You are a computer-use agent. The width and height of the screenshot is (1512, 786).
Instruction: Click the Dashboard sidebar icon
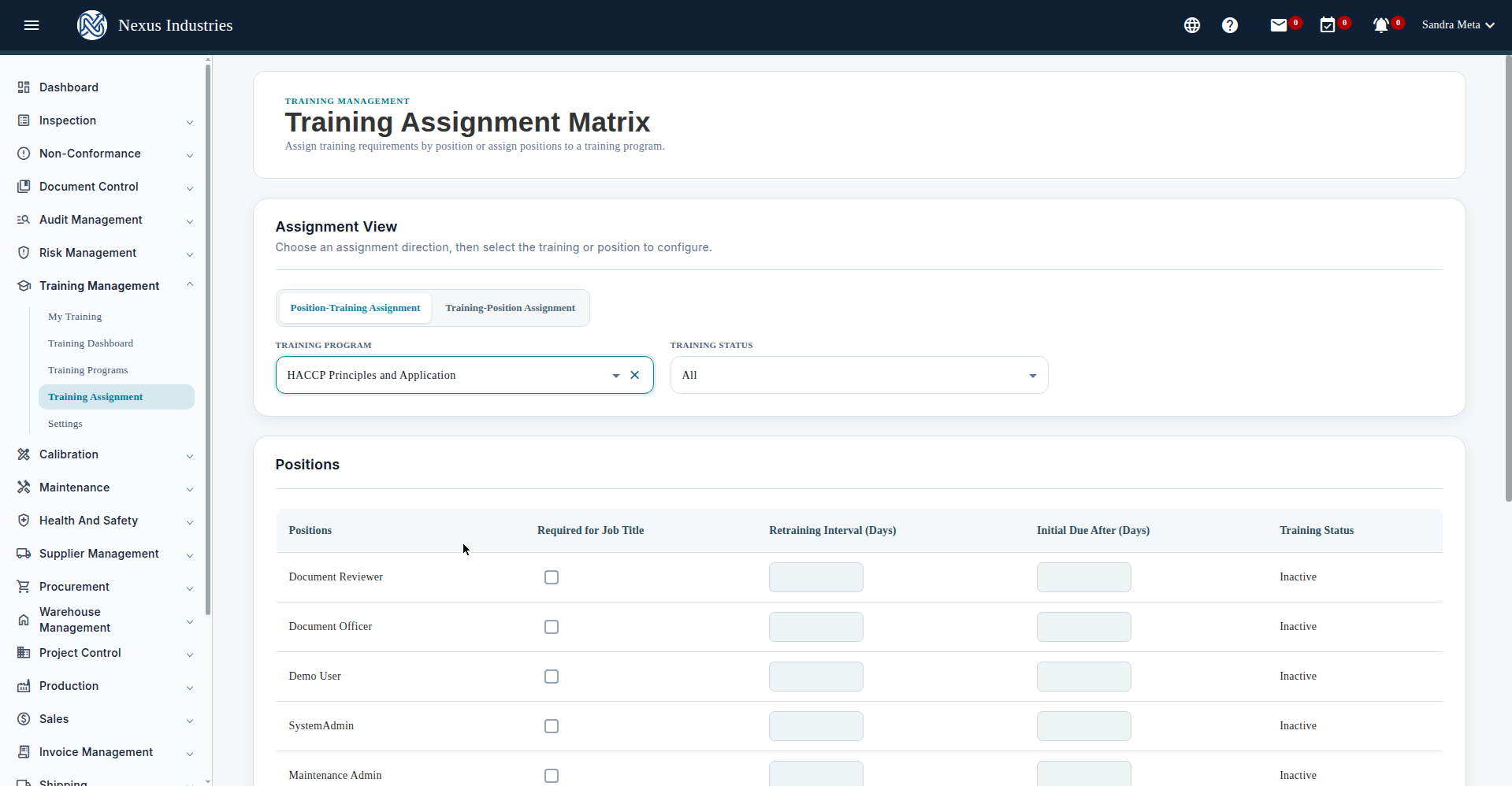tap(24, 87)
